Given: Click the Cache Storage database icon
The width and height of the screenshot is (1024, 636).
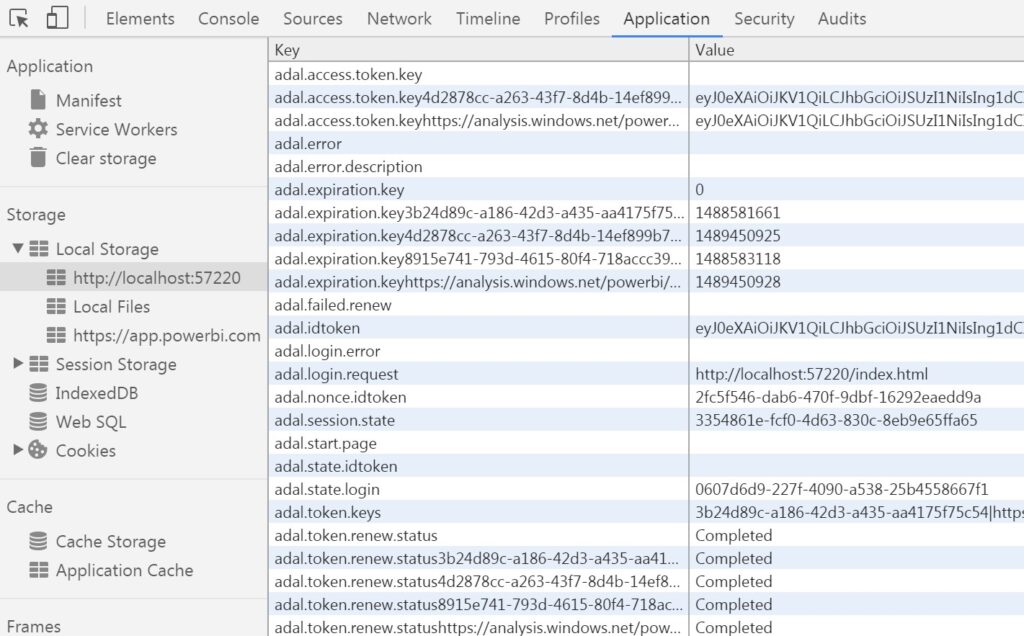Looking at the screenshot, I should pos(38,541).
